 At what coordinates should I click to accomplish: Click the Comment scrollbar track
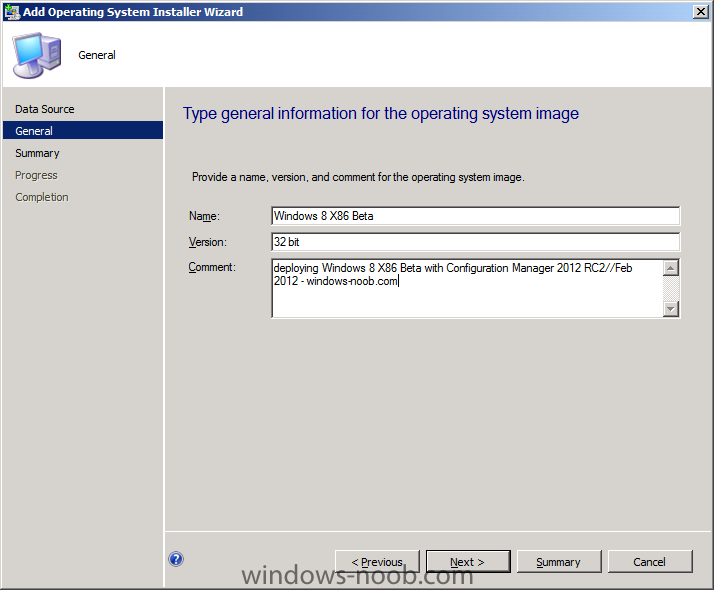tap(671, 288)
